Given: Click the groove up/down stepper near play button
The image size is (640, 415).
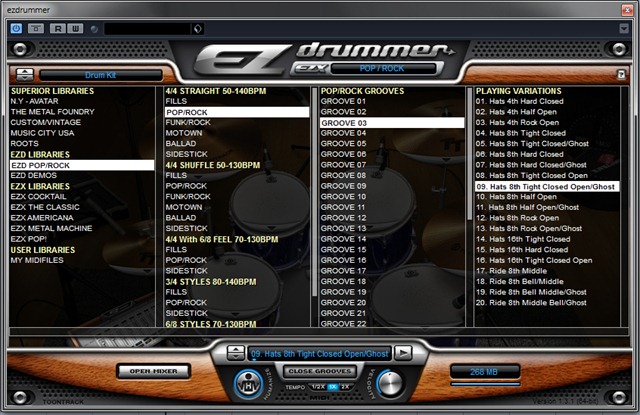Looking at the screenshot, I should (x=236, y=353).
